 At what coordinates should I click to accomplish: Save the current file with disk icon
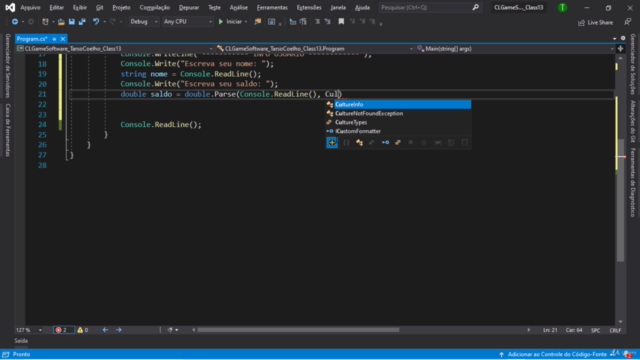(x=71, y=22)
